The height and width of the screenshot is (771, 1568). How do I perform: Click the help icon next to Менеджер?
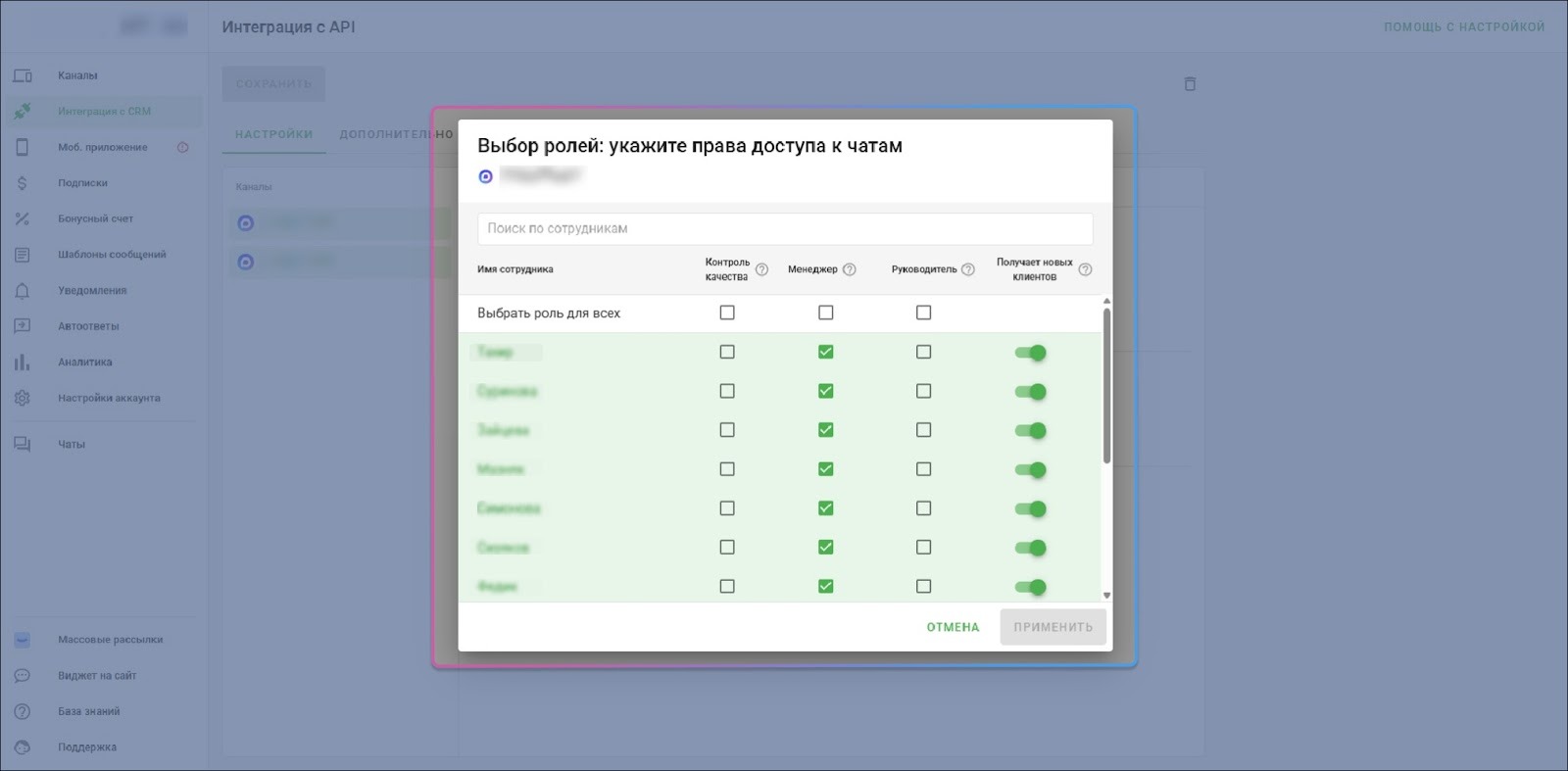pyautogui.click(x=850, y=269)
